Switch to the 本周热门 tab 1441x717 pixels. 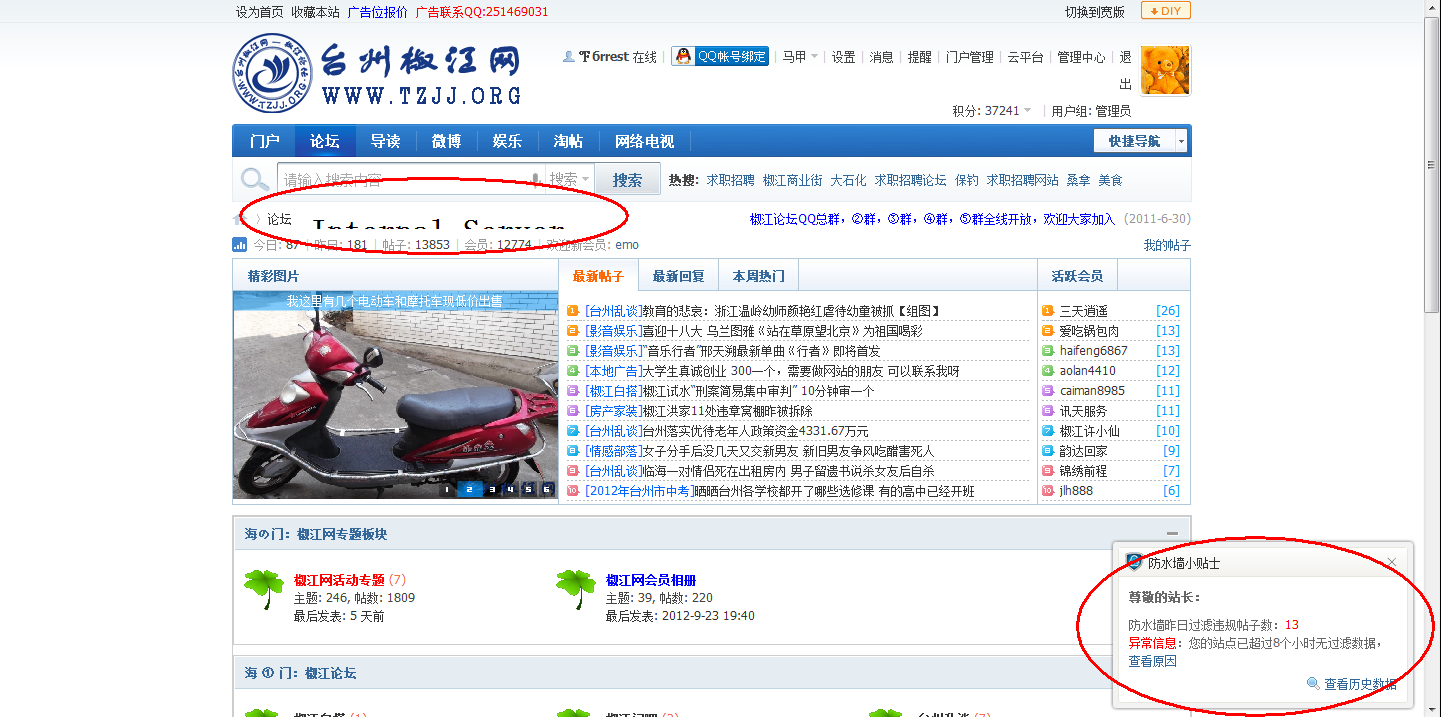(758, 276)
